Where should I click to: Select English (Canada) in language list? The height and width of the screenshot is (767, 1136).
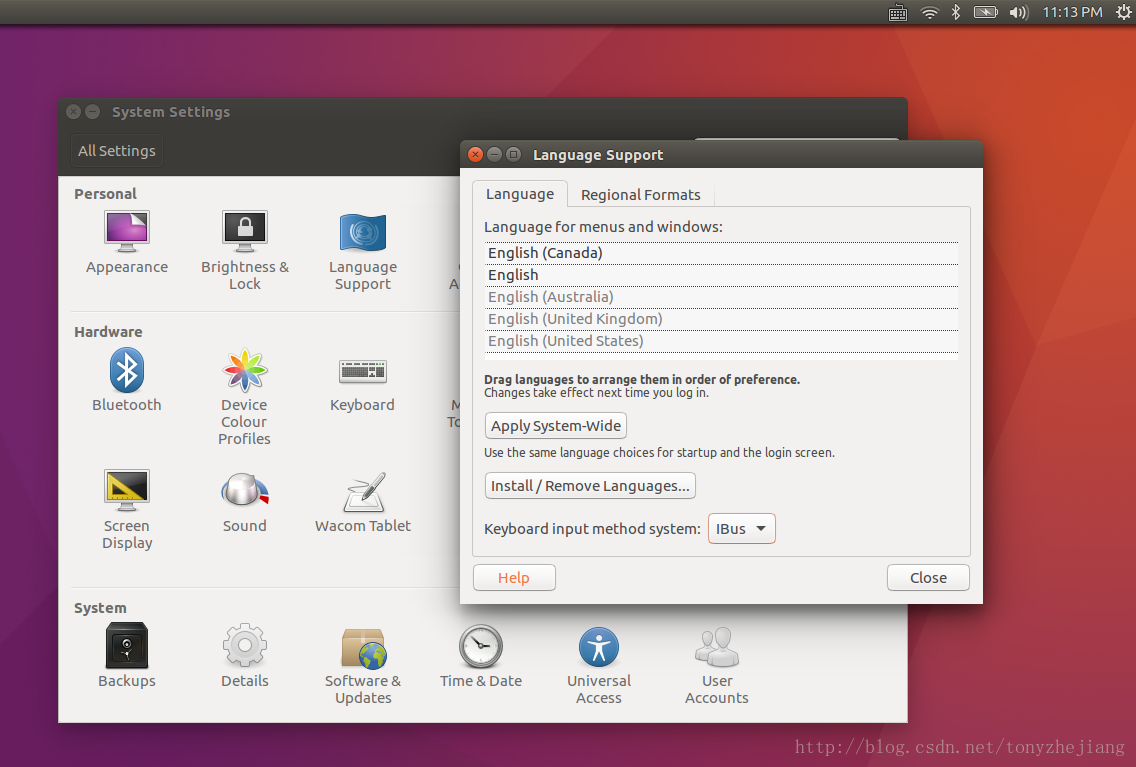[721, 253]
